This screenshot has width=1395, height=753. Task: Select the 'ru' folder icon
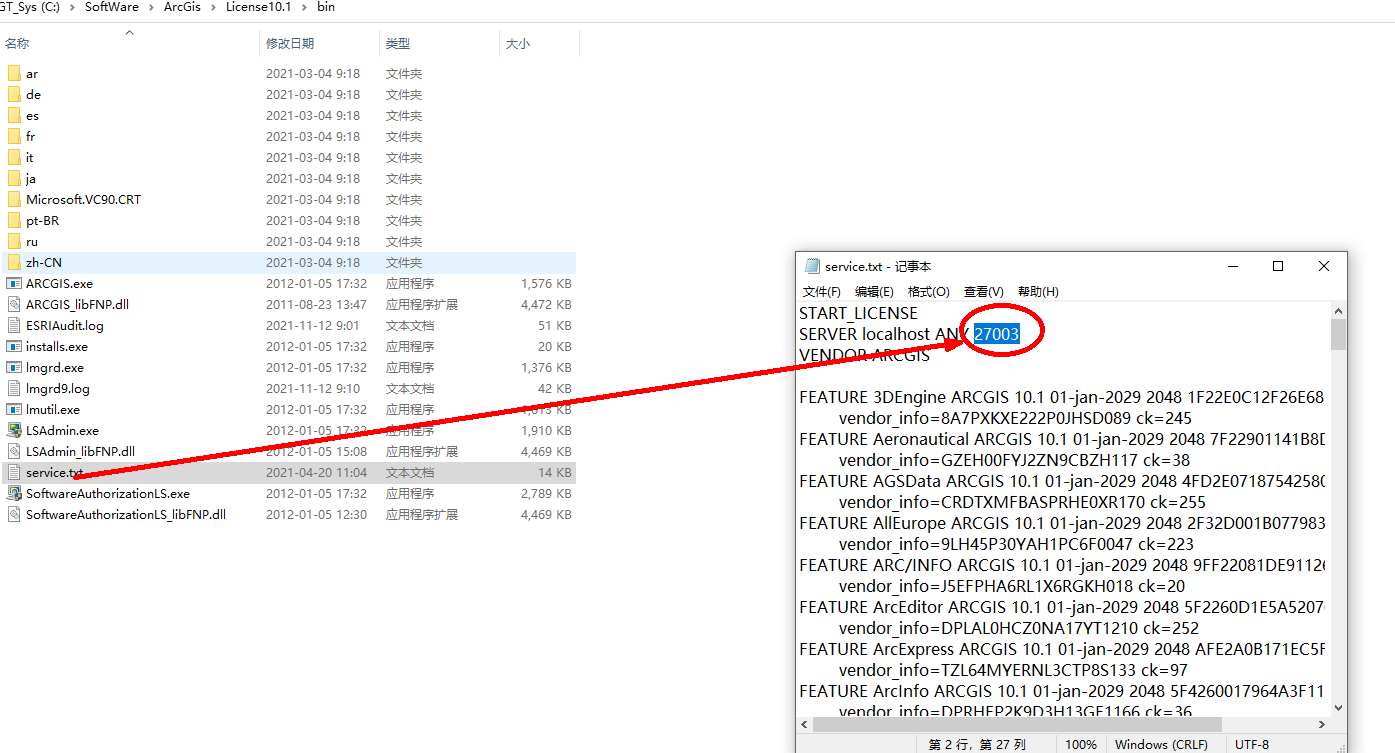tap(14, 241)
